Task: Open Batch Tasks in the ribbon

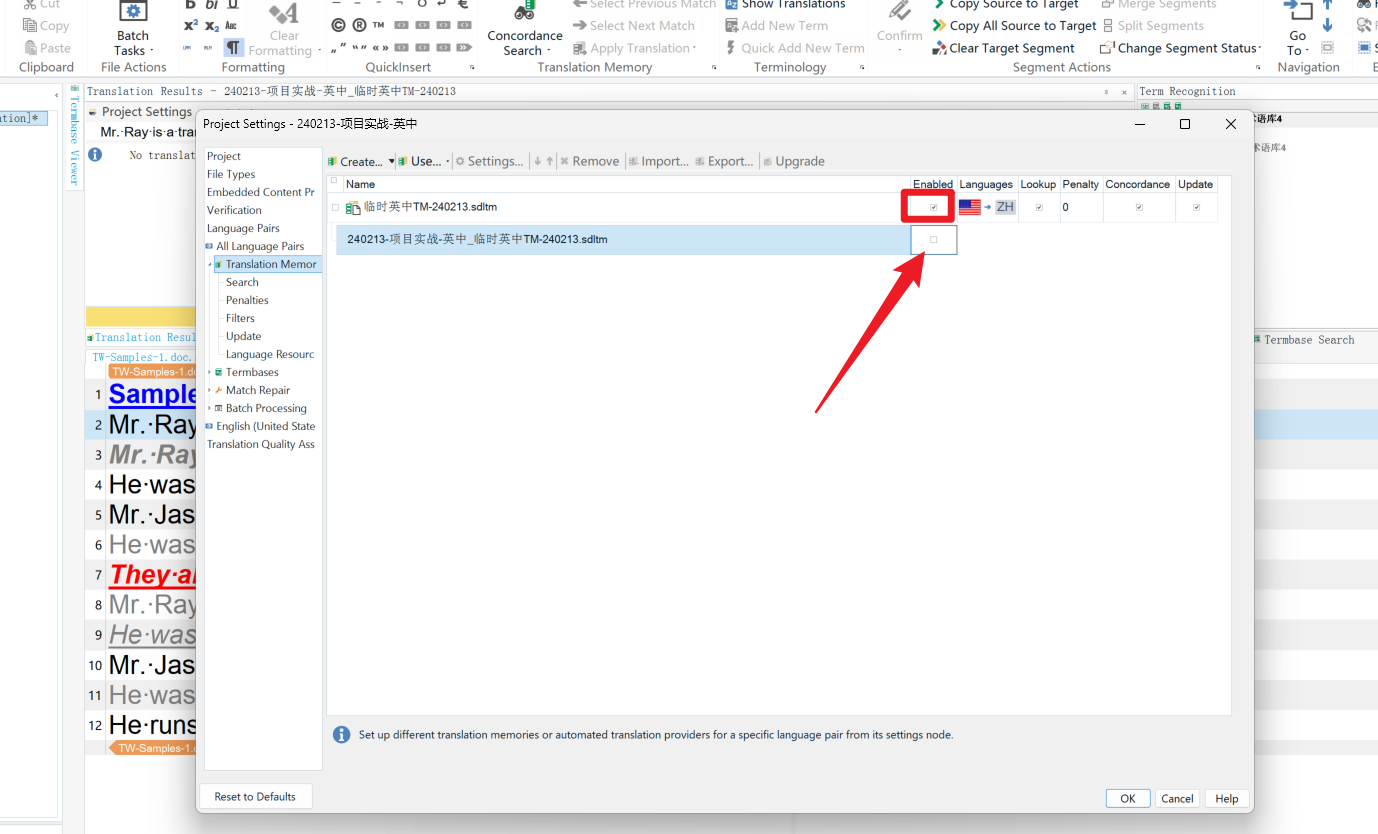Action: click(x=133, y=30)
